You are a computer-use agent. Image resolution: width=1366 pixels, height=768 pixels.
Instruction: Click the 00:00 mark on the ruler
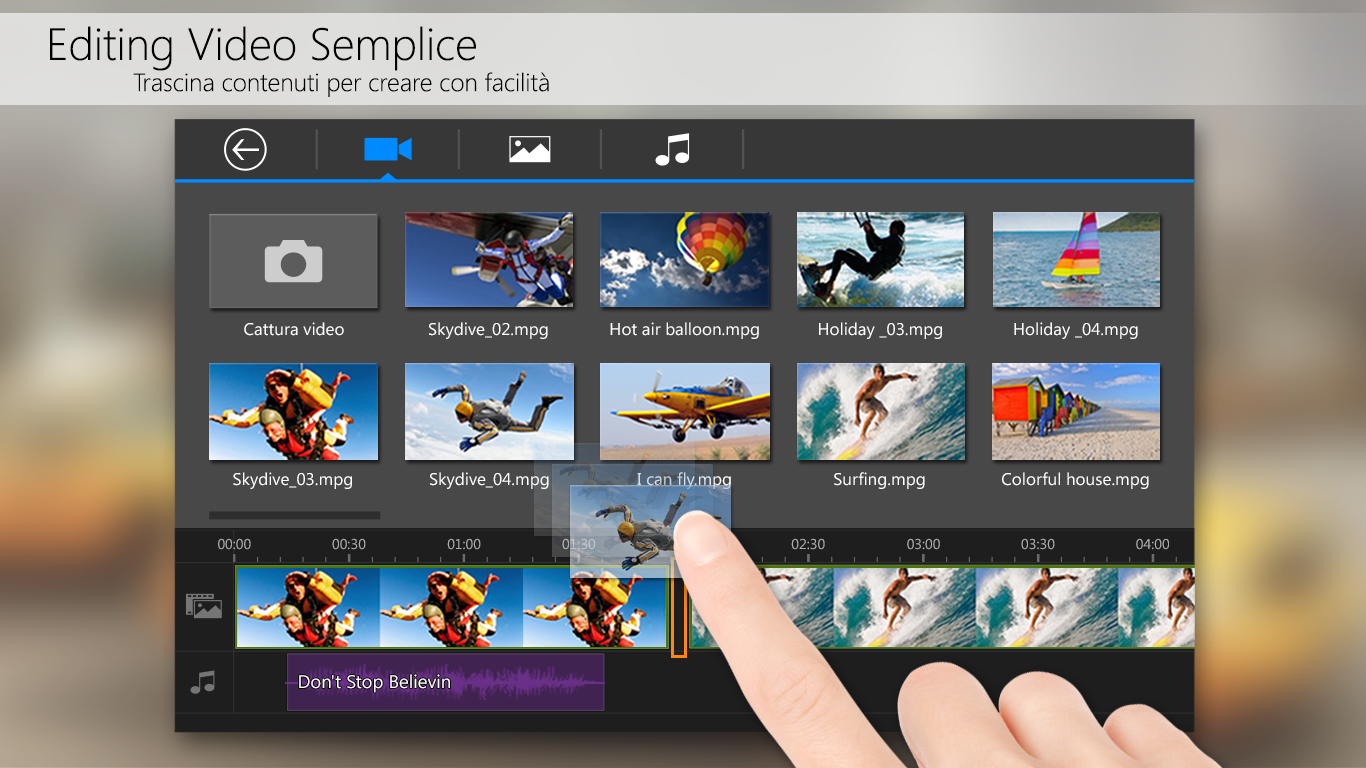[x=235, y=544]
